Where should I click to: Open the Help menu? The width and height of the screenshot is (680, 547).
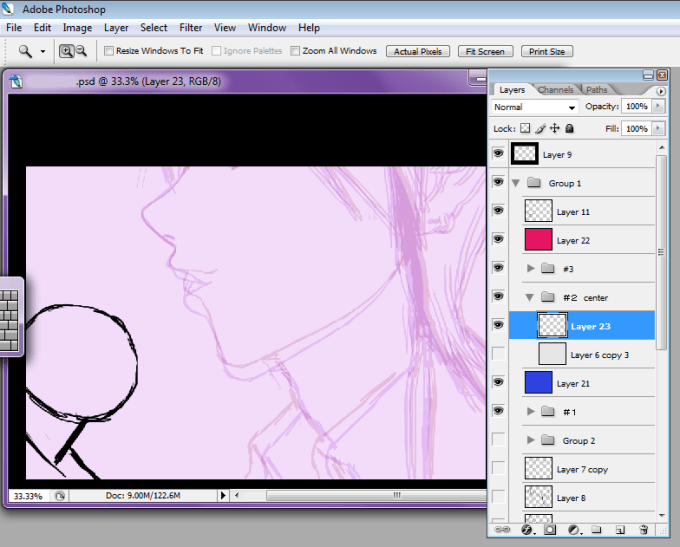pyautogui.click(x=309, y=28)
